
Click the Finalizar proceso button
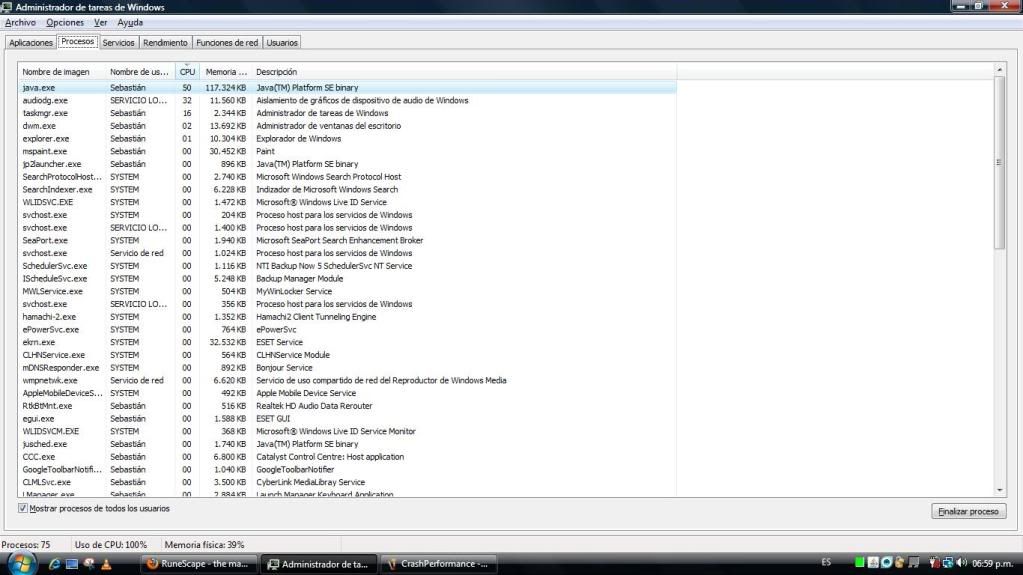coord(968,511)
